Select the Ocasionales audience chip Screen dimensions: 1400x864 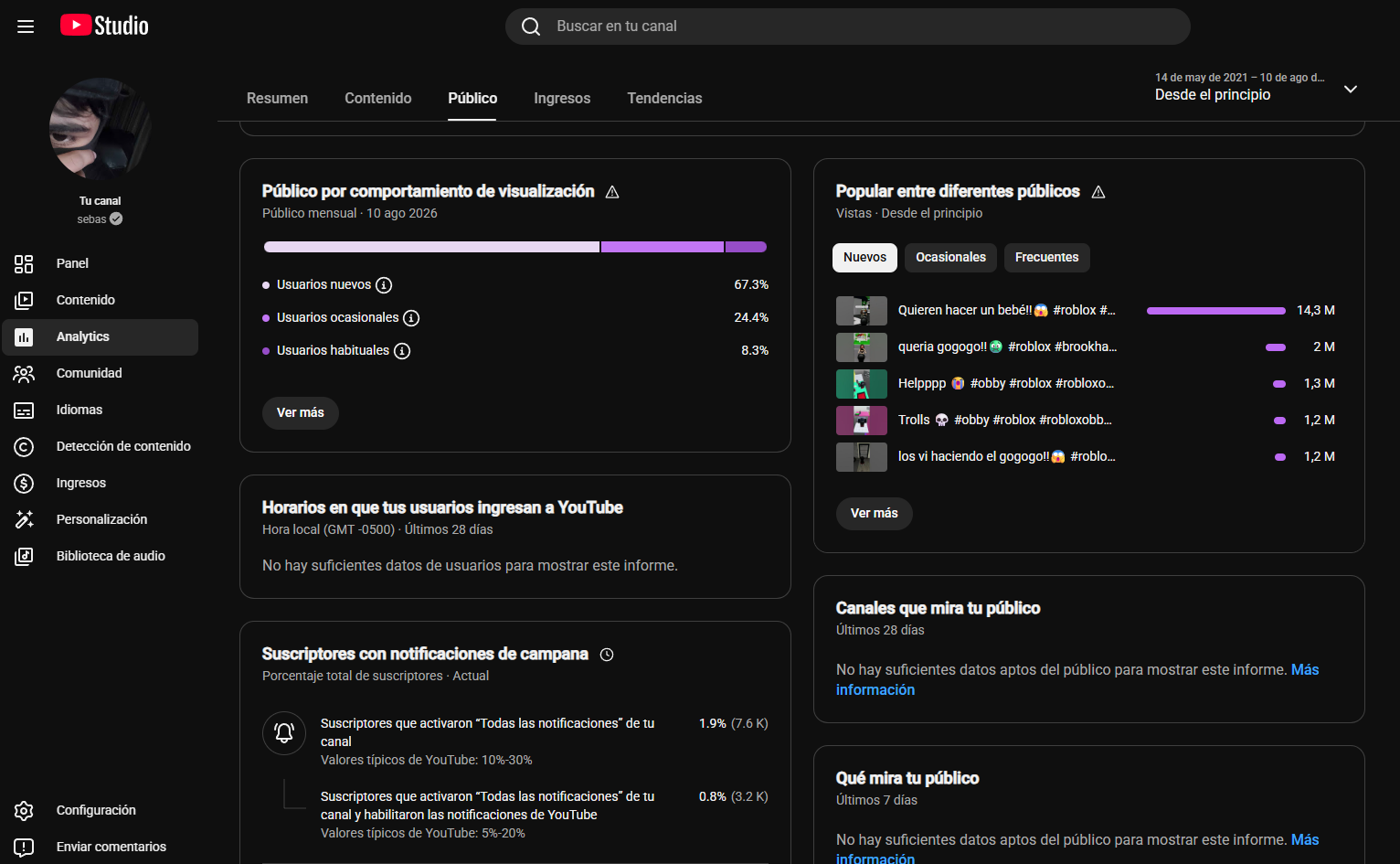[x=951, y=258]
